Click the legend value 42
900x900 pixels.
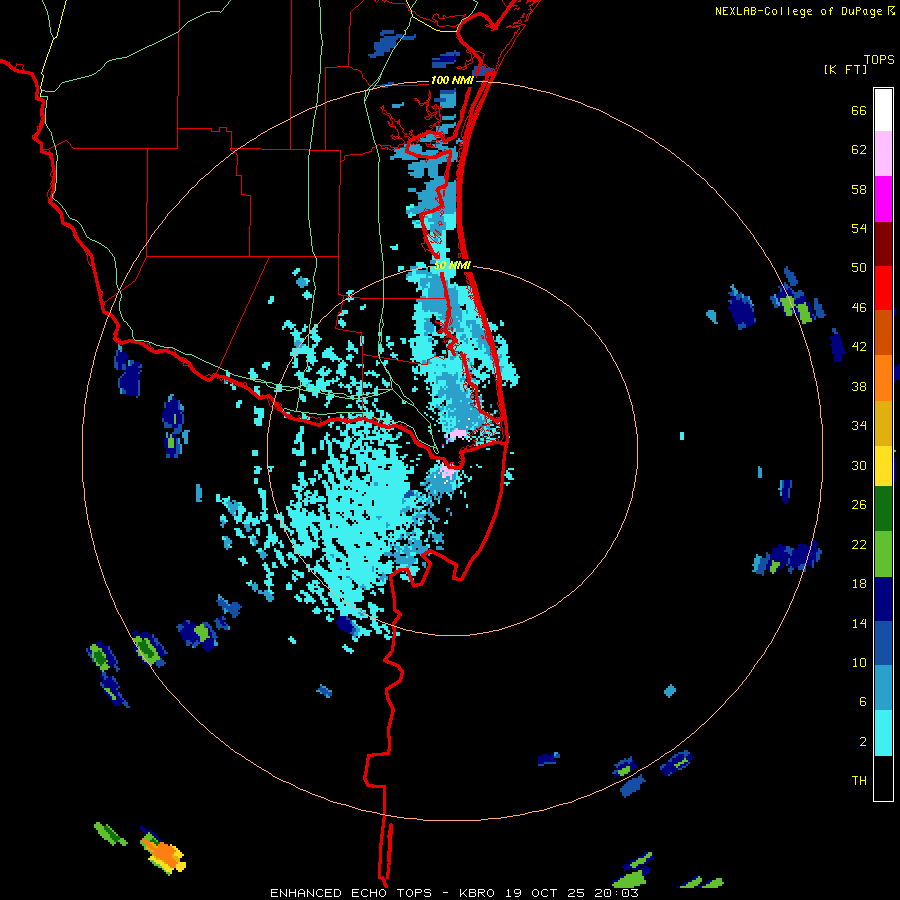859,347
